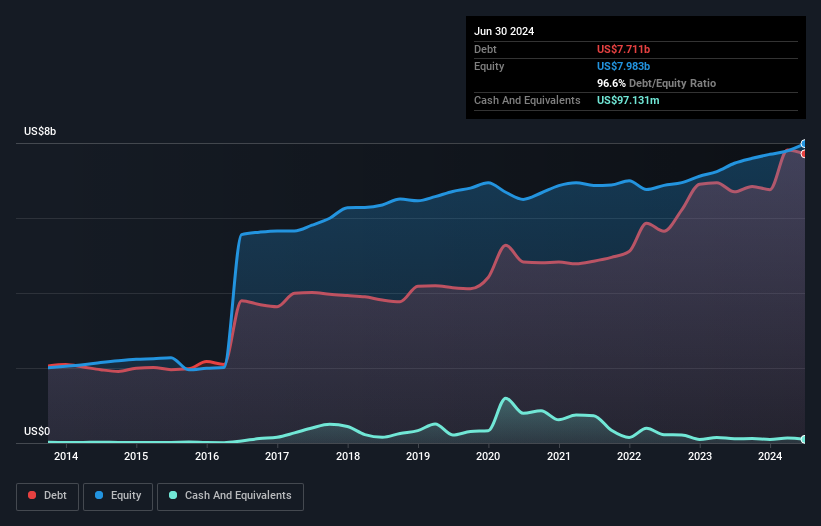Click tooltip Cash And Equivalents row label
821x526 pixels.
pos(527,100)
